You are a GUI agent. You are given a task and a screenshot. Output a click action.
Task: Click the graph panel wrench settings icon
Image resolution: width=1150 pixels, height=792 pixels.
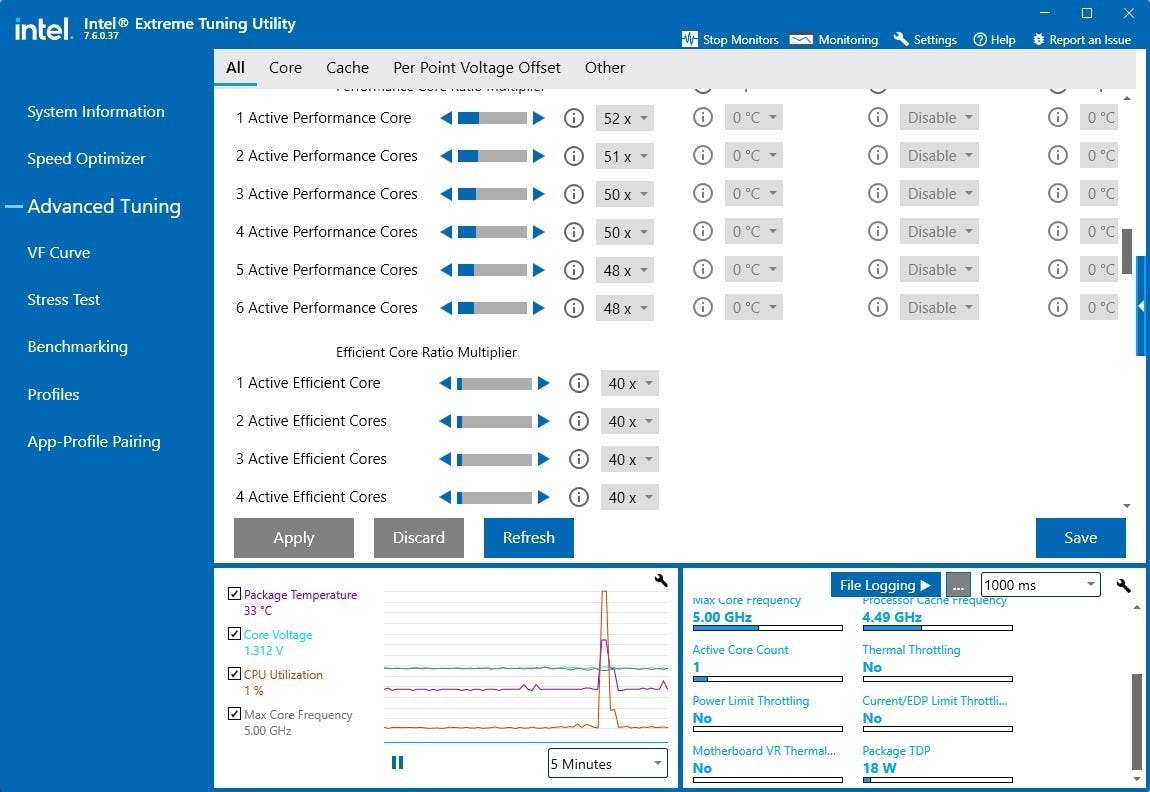pos(661,580)
